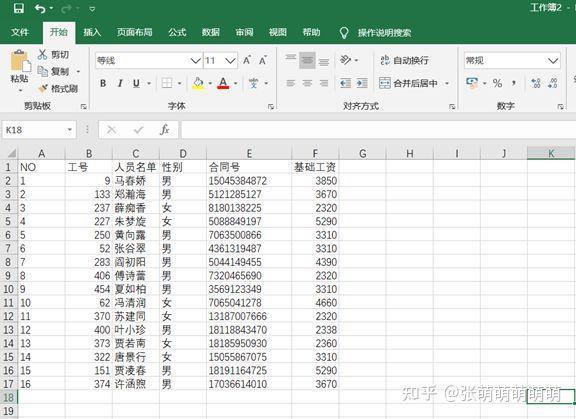Open the font name dropdown
The image size is (576, 419).
pyautogui.click(x=195, y=61)
